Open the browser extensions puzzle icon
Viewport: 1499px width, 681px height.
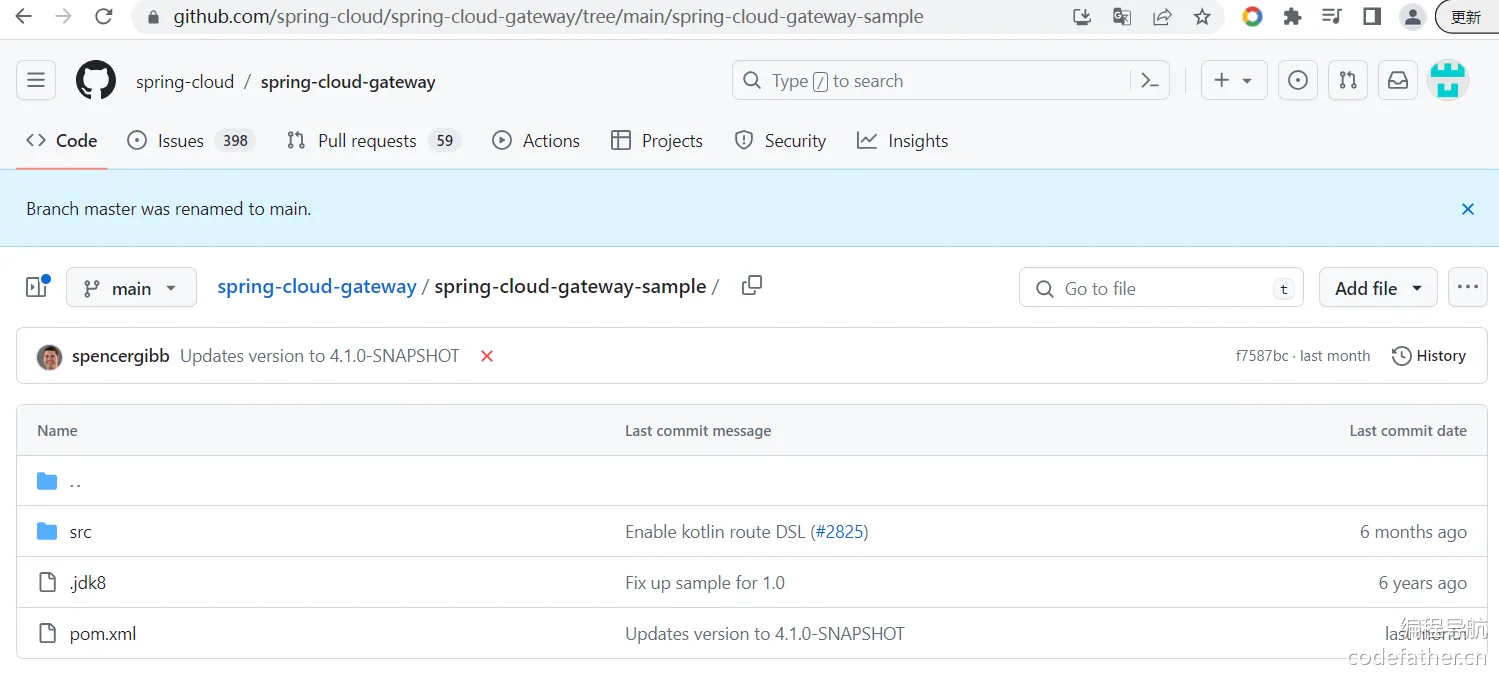[x=1292, y=17]
